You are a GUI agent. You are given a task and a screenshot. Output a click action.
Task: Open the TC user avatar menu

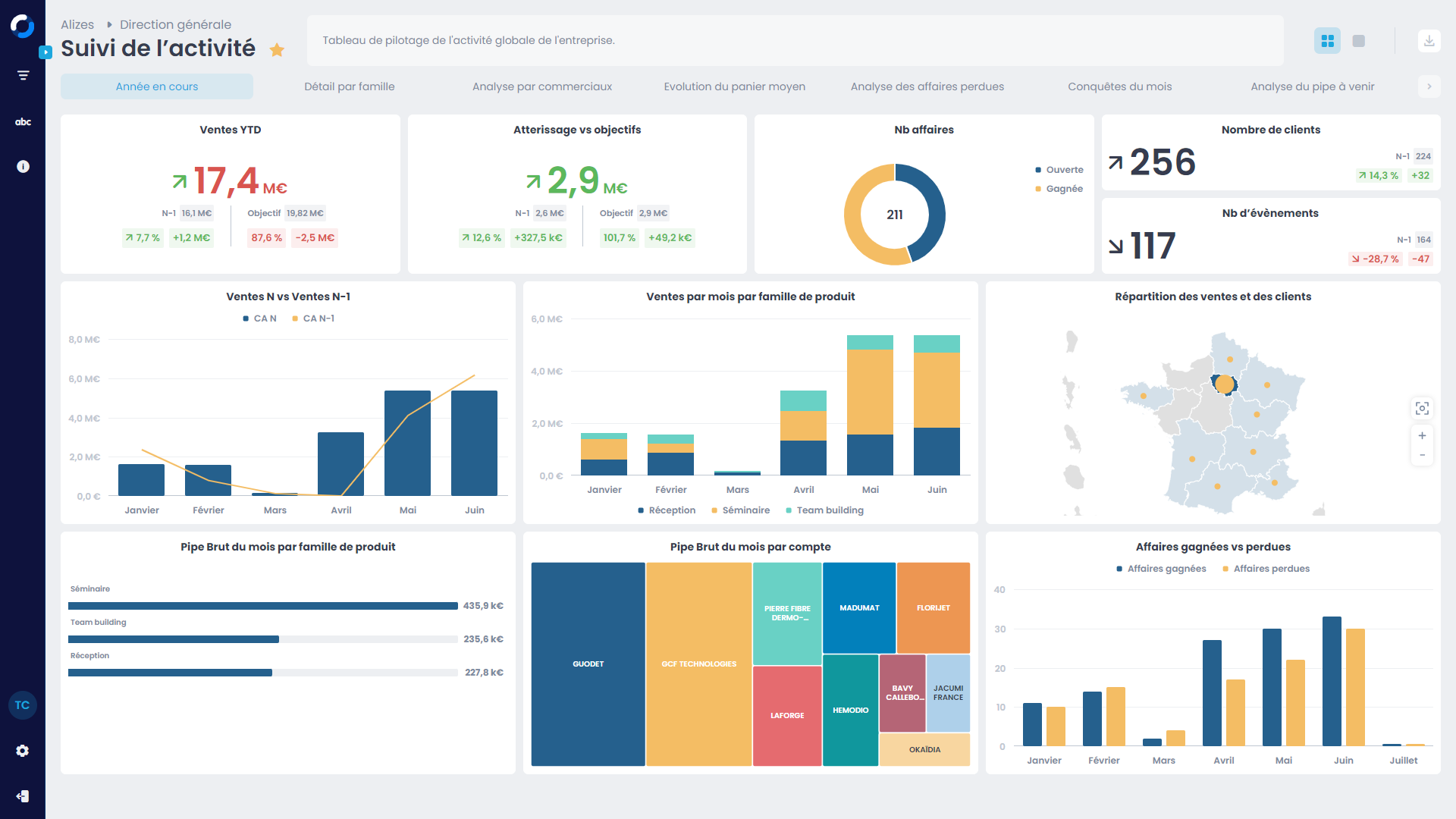tap(23, 704)
